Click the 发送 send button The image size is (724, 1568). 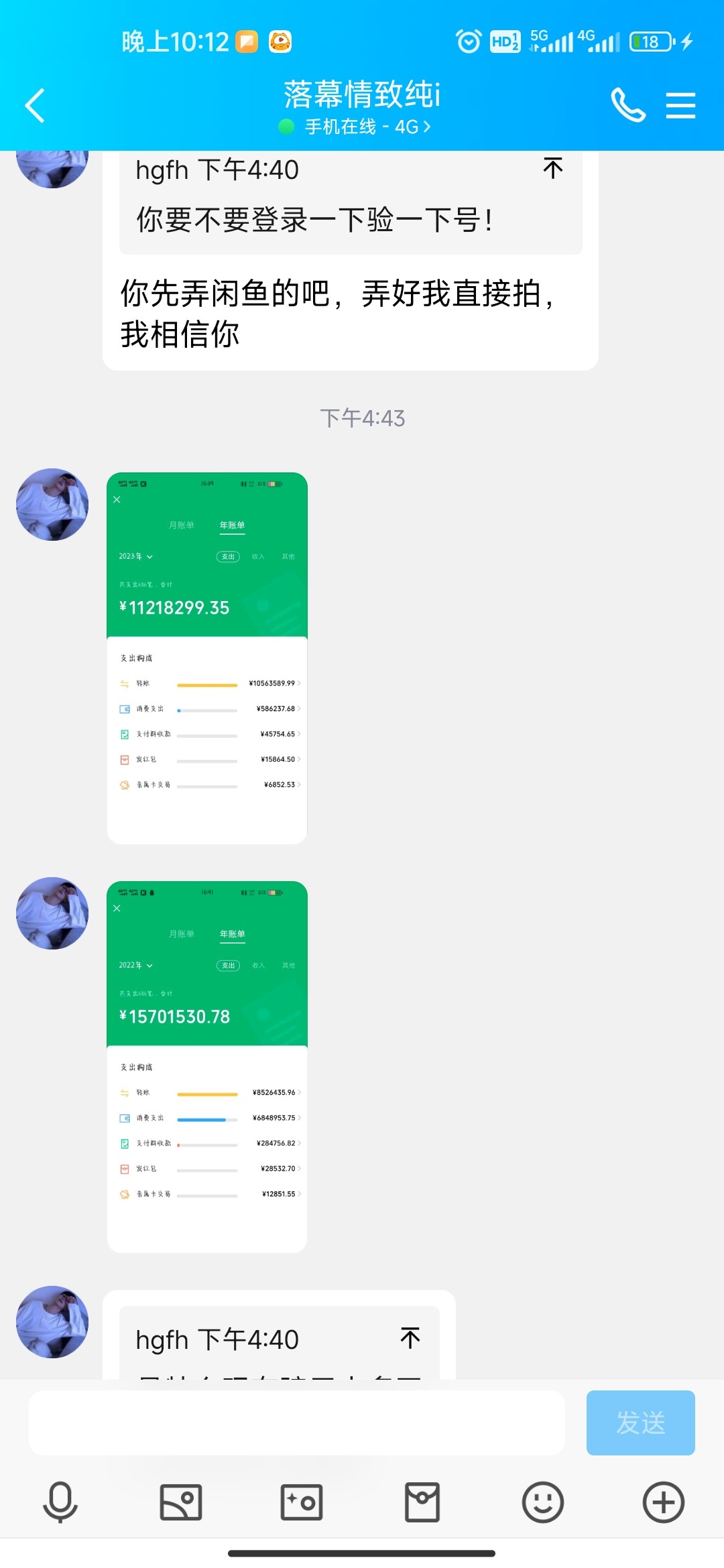tap(641, 1422)
